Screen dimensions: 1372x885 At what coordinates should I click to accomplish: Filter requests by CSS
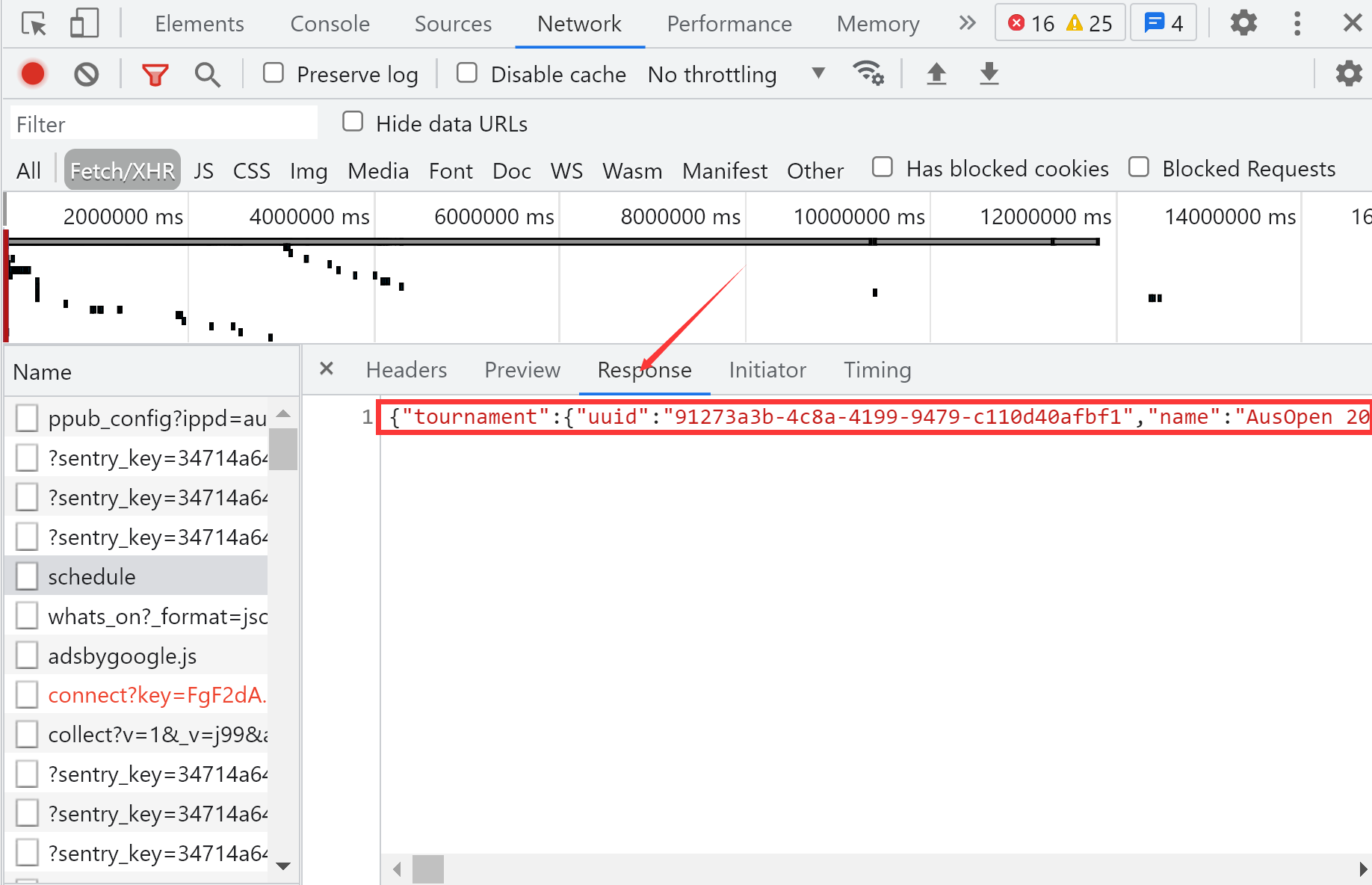(x=252, y=170)
